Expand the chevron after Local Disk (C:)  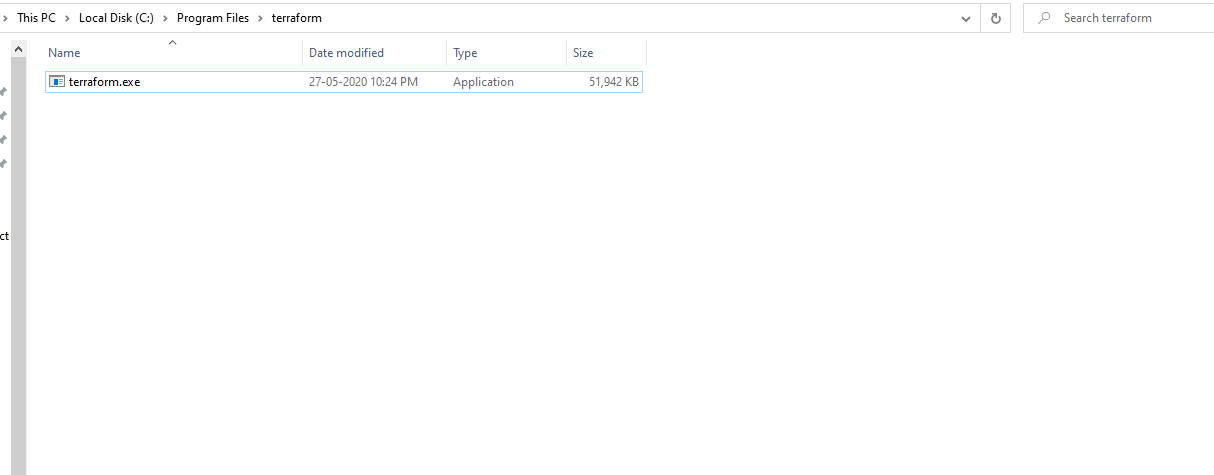[x=166, y=18]
